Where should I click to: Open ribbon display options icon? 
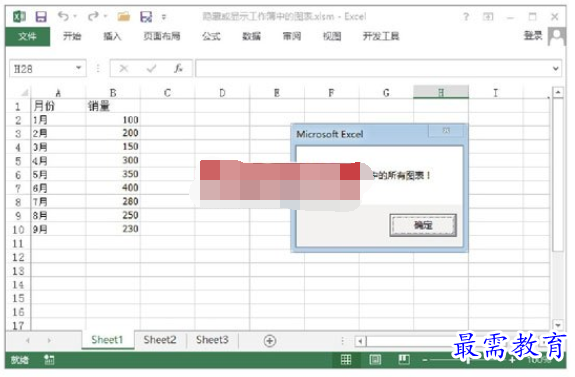[488, 17]
